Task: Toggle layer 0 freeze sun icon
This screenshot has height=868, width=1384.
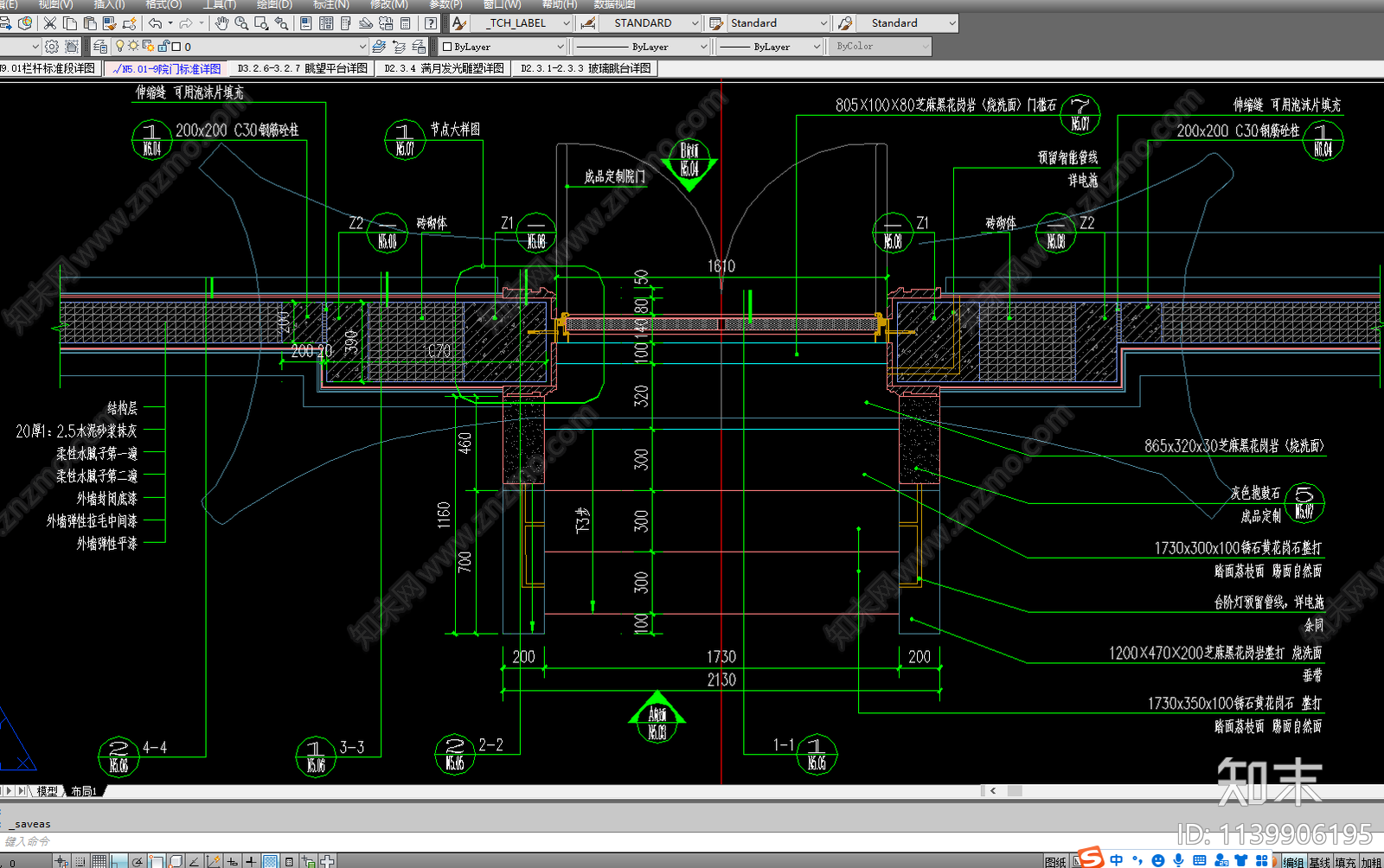Action: (x=133, y=46)
